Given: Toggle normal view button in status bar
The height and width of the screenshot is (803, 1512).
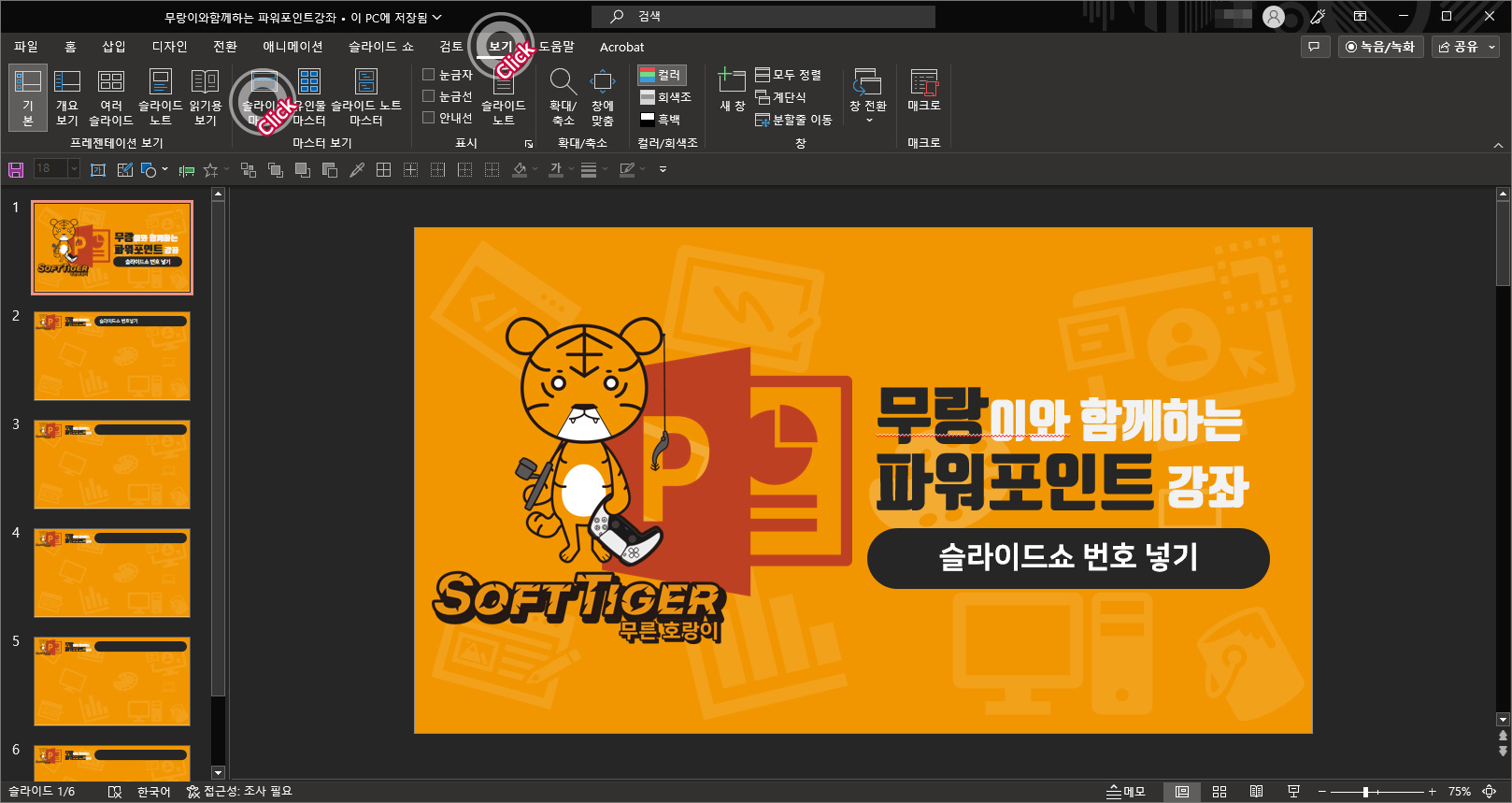Looking at the screenshot, I should [1182, 792].
